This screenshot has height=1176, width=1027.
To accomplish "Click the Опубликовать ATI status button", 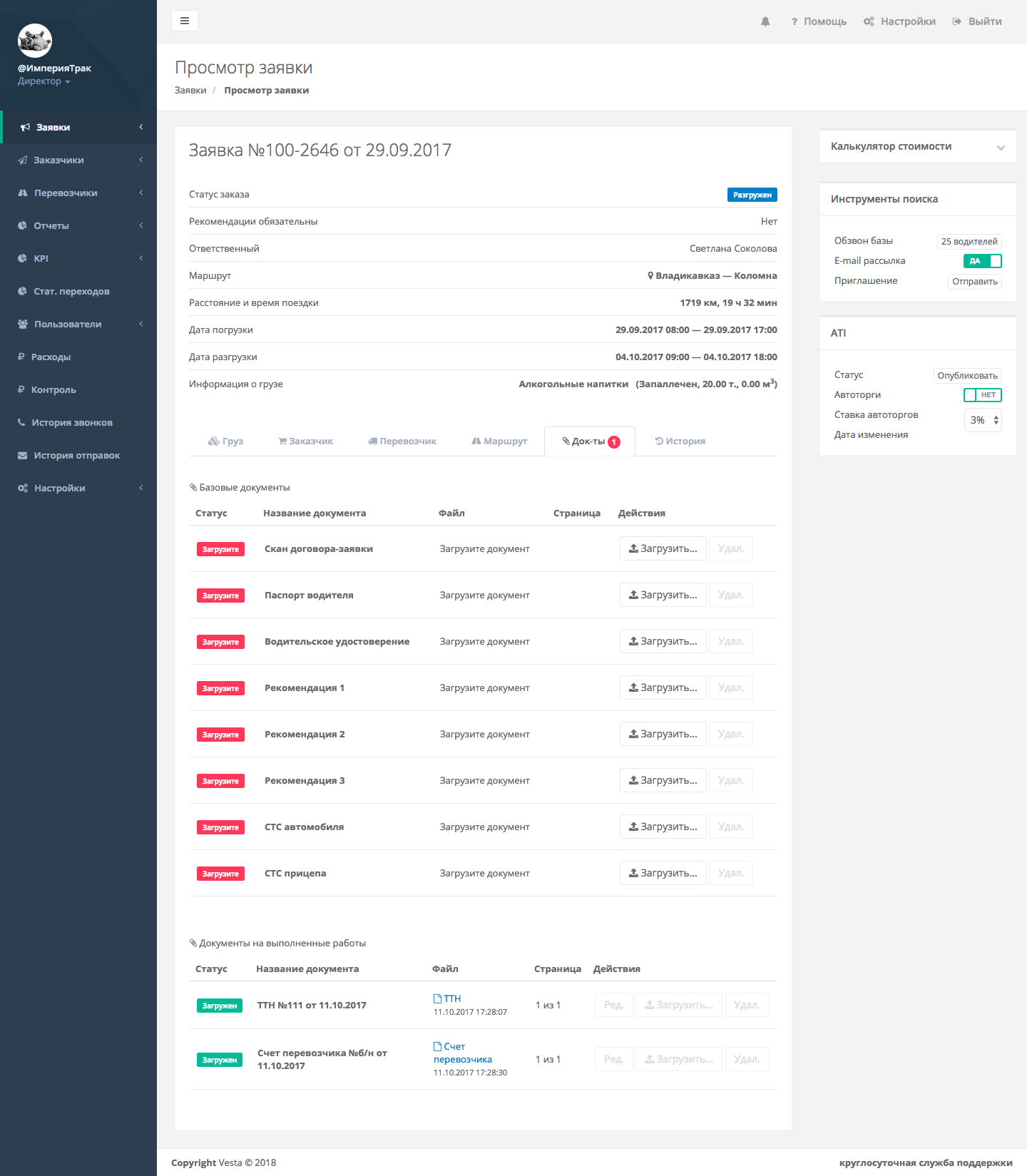I will point(967,376).
